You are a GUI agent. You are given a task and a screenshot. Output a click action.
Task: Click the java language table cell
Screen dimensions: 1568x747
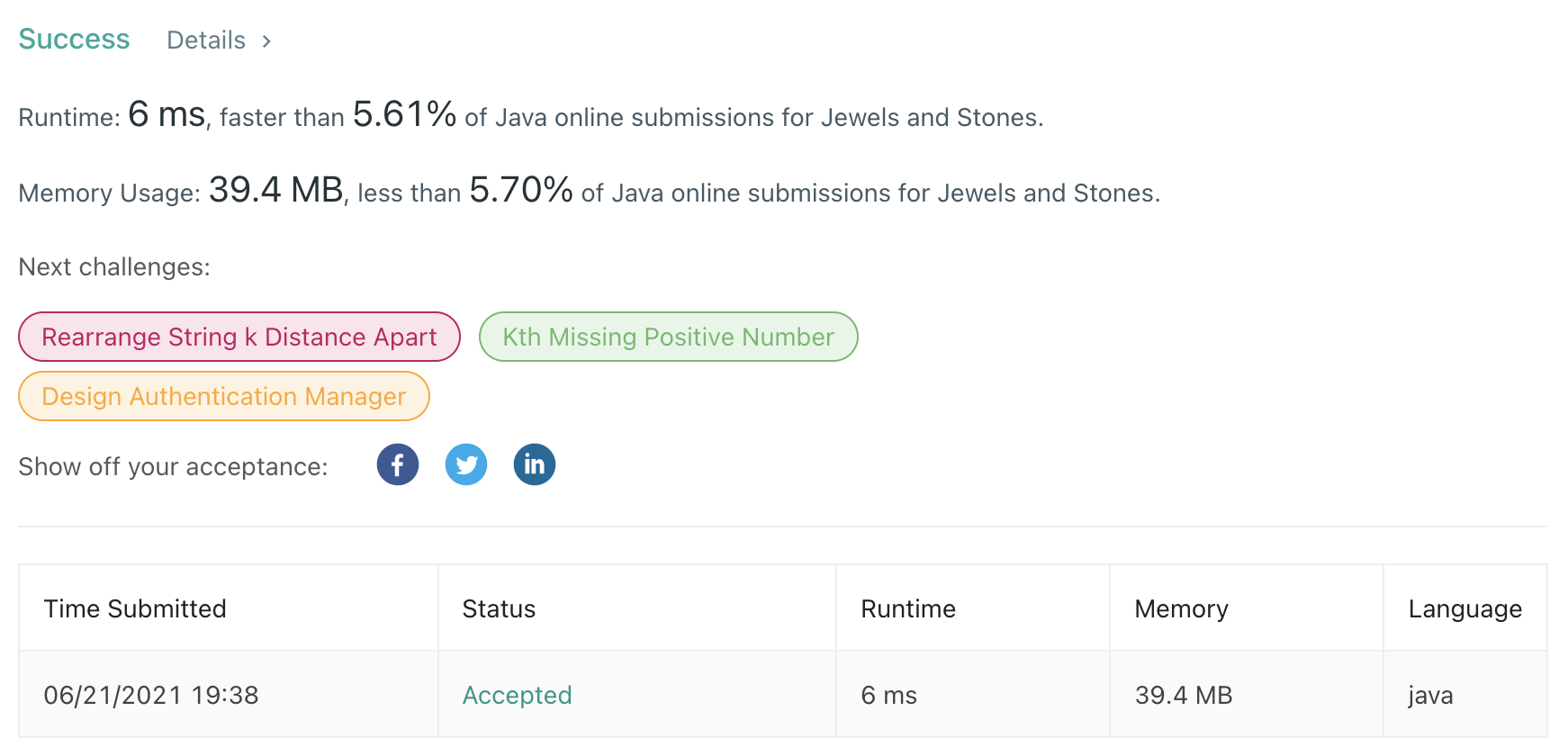pyautogui.click(x=1430, y=695)
